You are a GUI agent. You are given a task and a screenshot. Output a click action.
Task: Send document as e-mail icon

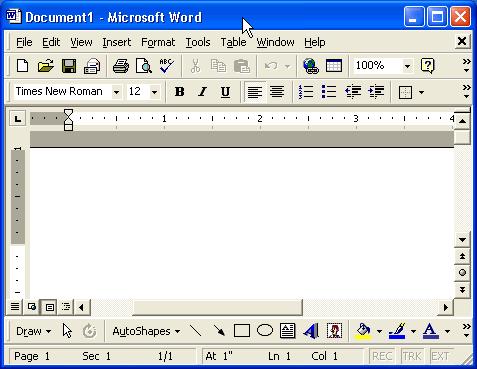(92, 66)
